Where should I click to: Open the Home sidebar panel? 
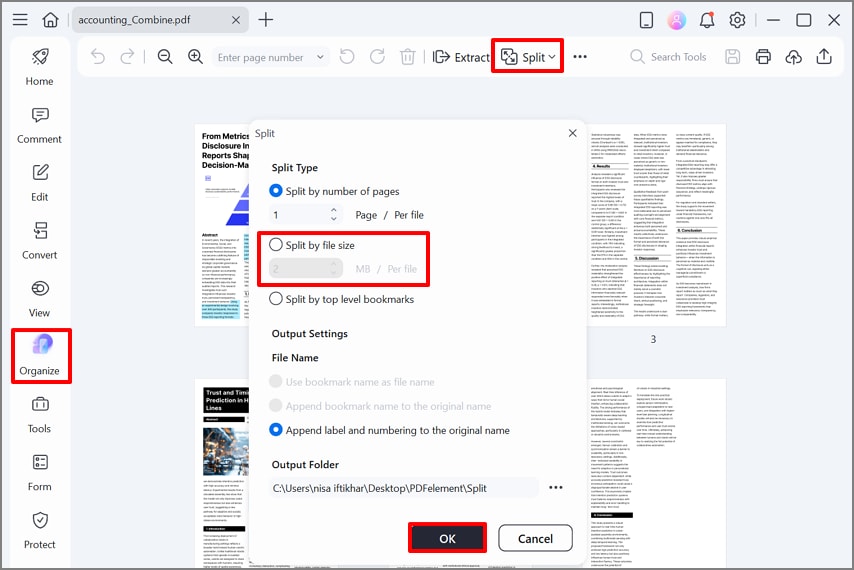point(39,67)
